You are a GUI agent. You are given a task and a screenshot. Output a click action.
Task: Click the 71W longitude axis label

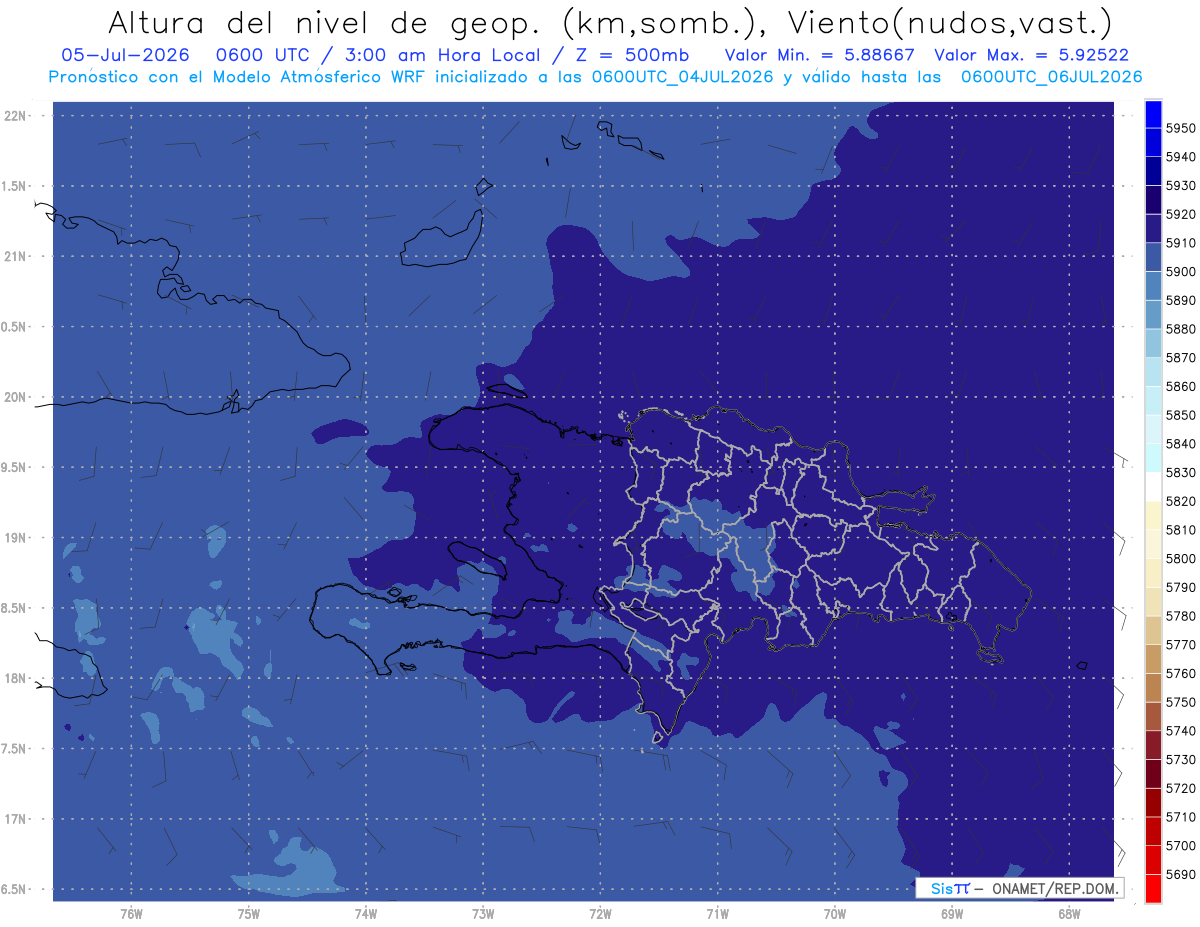coord(717,913)
